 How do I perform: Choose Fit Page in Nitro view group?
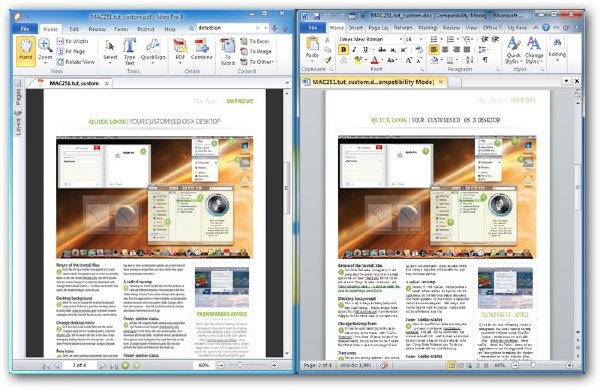pos(71,51)
